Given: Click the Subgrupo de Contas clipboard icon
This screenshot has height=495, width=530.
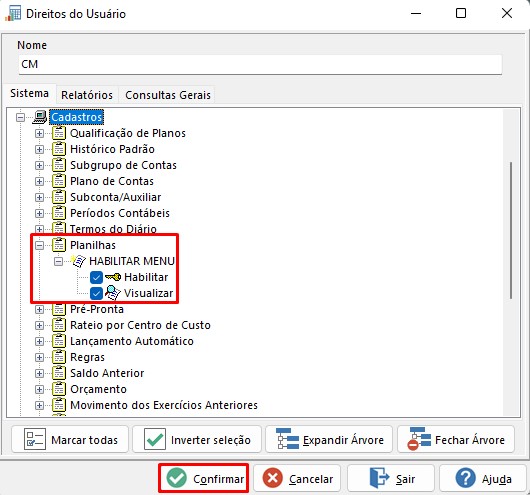Looking at the screenshot, I should 59,165.
